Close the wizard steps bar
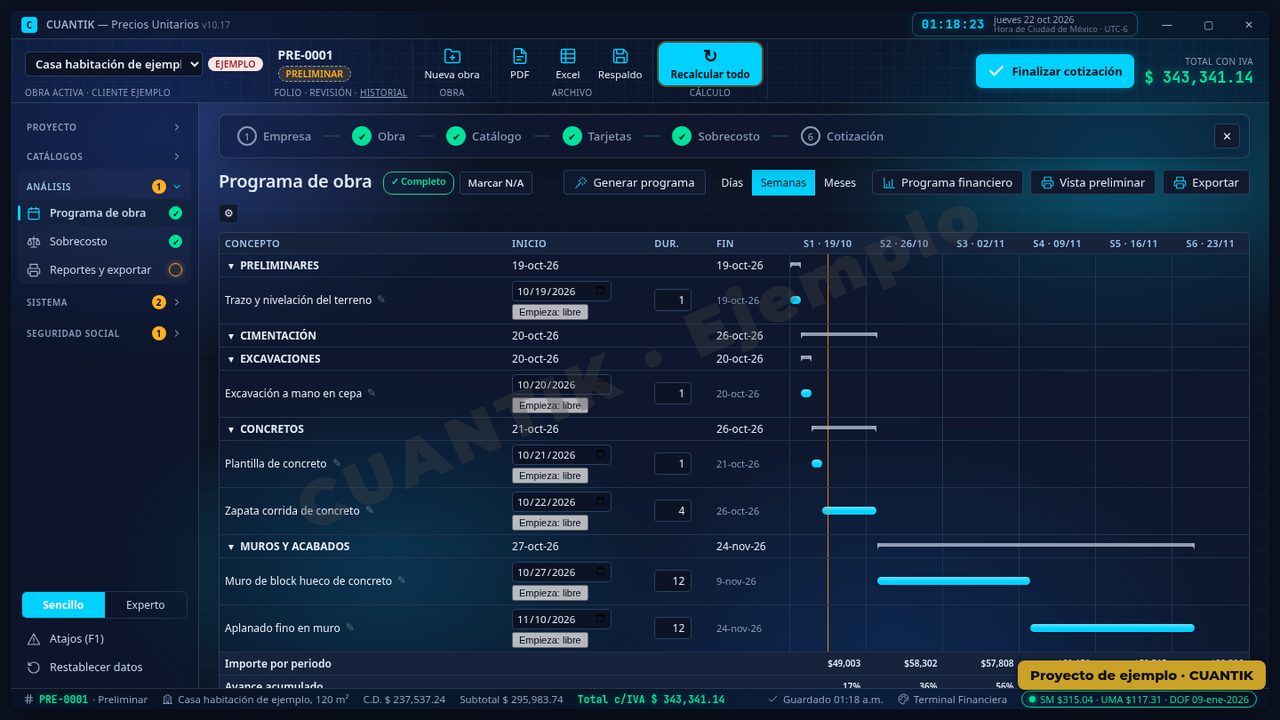The image size is (1280, 720). coord(1227,136)
